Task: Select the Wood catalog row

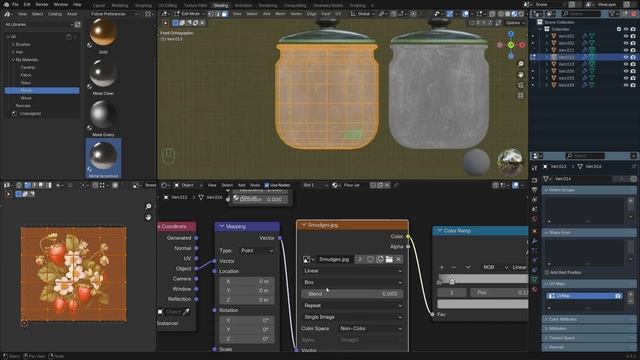Action: point(42,98)
